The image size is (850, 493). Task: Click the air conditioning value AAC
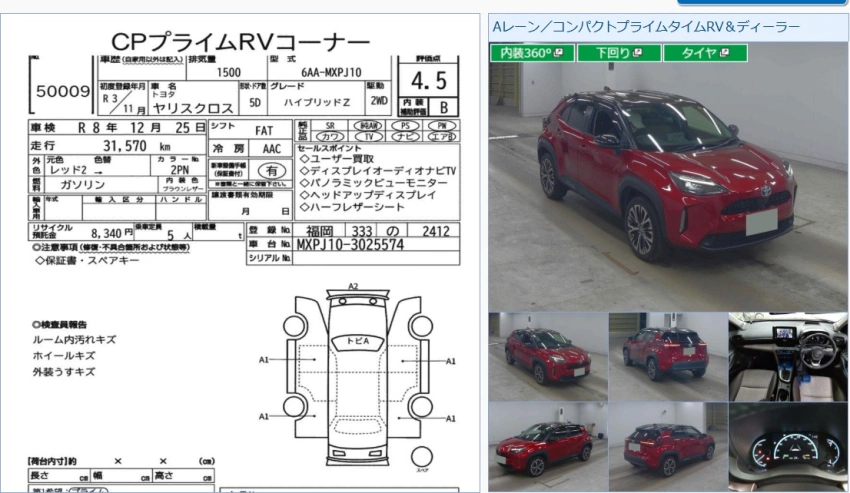(272, 149)
